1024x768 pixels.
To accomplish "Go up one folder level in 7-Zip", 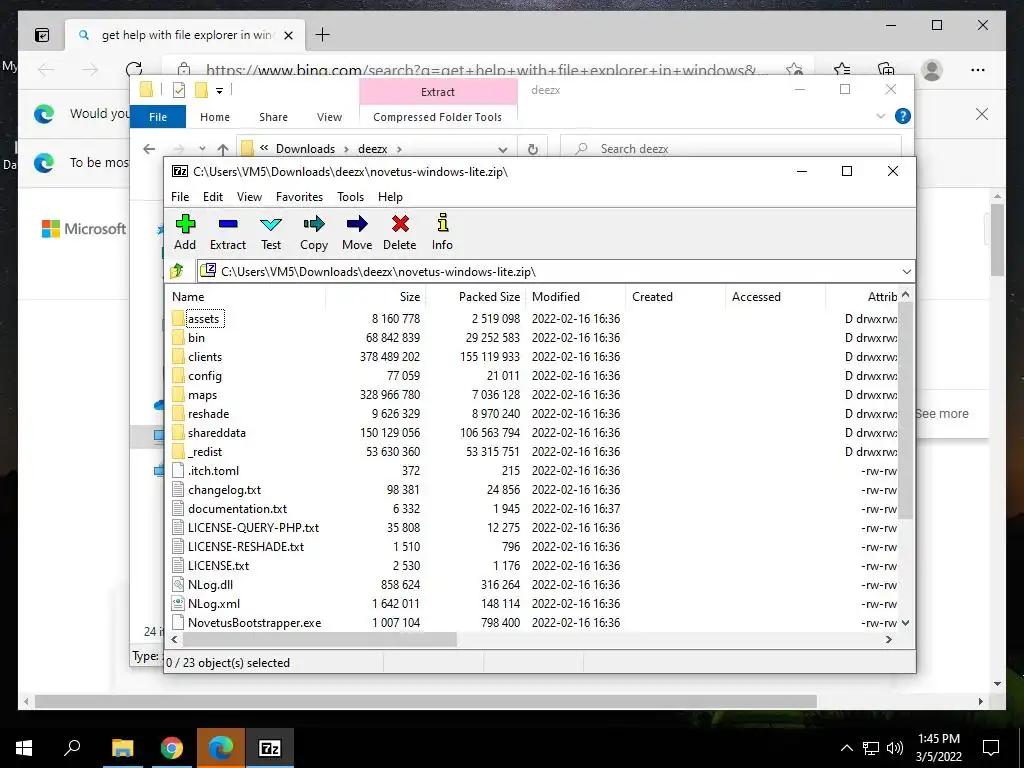I will (x=176, y=271).
